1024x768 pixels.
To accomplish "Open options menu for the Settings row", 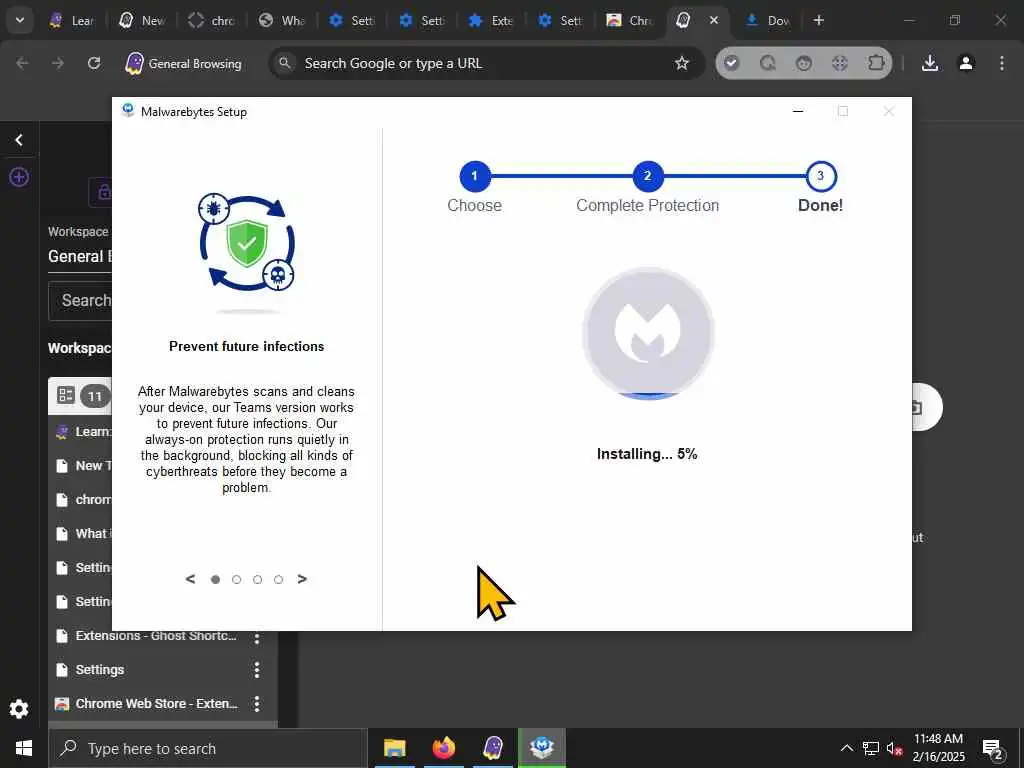I will (257, 669).
